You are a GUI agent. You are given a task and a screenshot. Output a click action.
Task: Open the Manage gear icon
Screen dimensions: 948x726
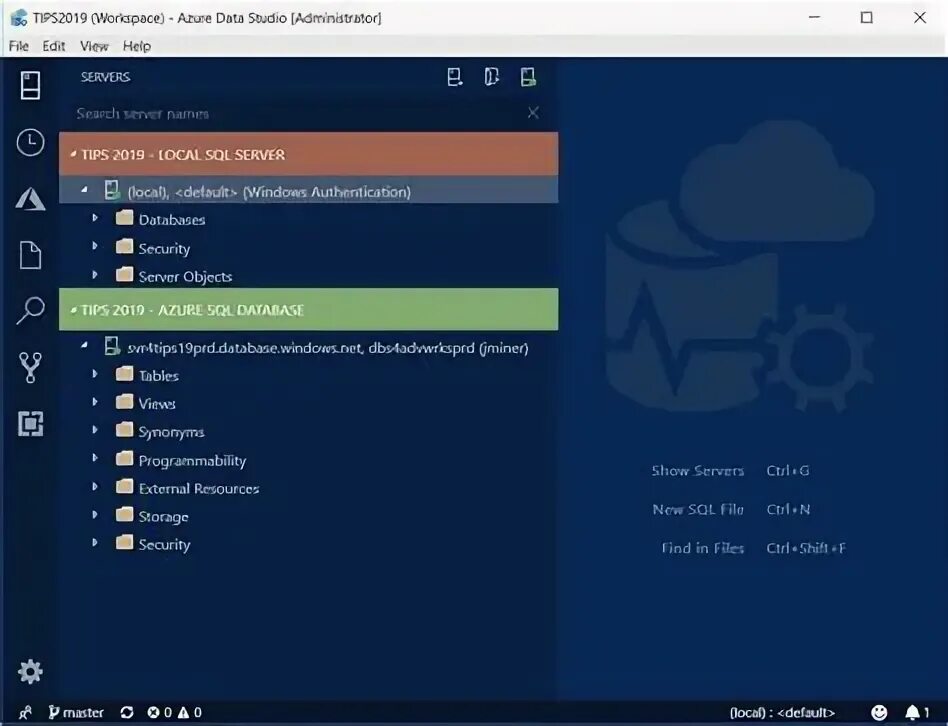tap(30, 671)
